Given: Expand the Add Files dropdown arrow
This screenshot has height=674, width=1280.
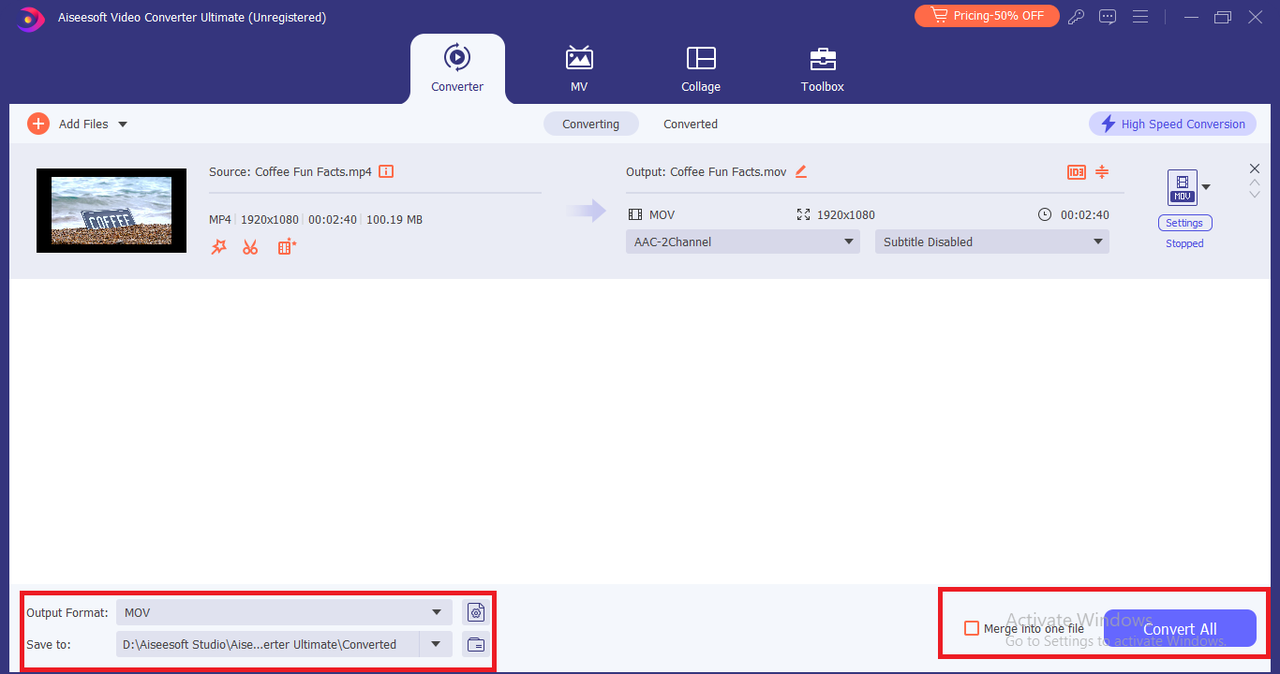Looking at the screenshot, I should (123, 124).
